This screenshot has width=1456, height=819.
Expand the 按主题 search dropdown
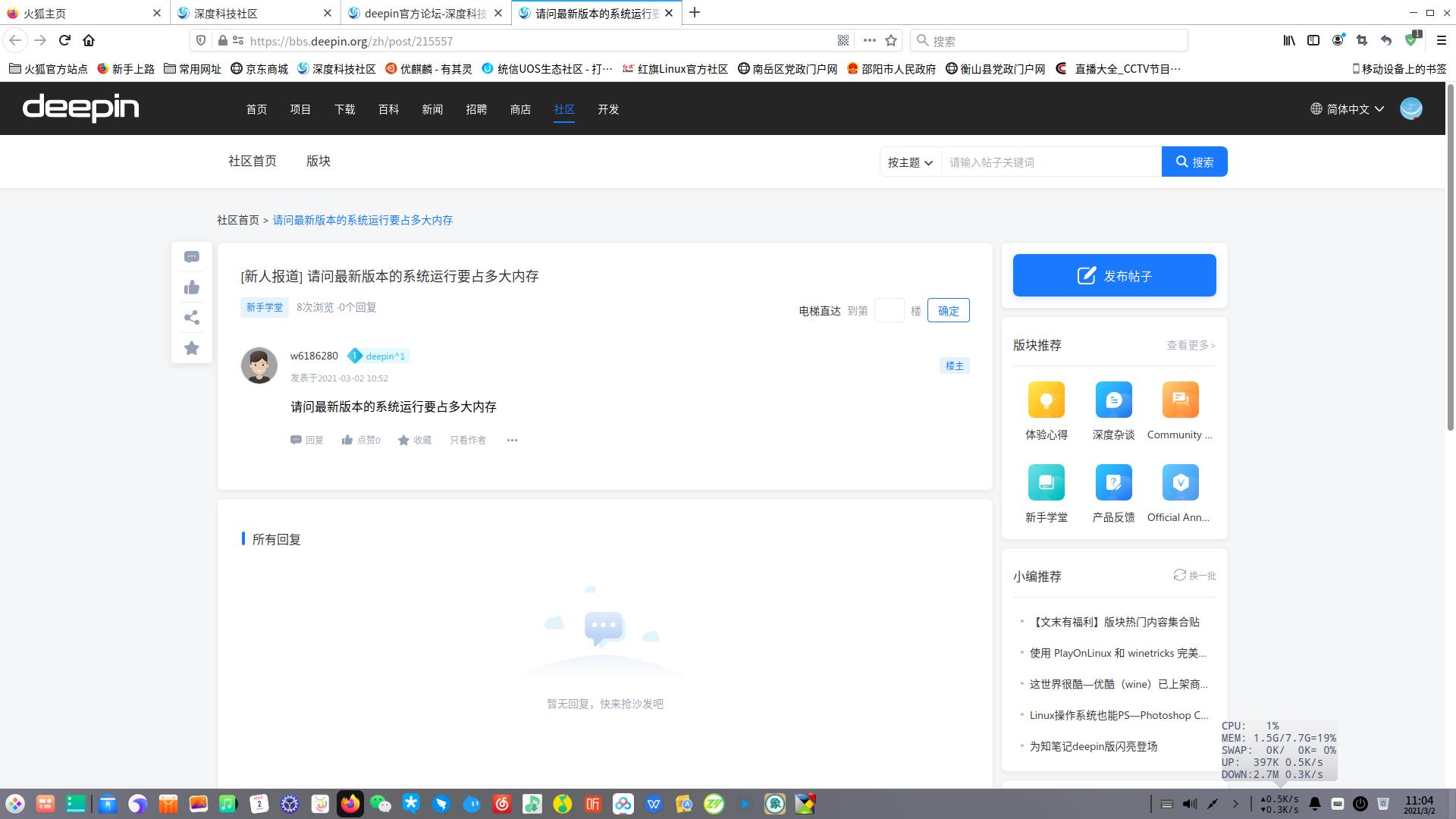pyautogui.click(x=910, y=162)
